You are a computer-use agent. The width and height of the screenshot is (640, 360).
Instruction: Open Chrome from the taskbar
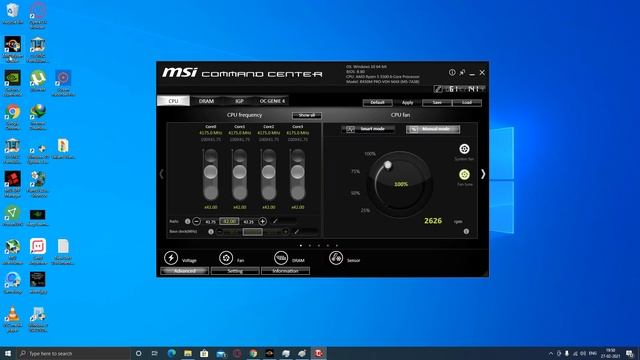(x=253, y=353)
